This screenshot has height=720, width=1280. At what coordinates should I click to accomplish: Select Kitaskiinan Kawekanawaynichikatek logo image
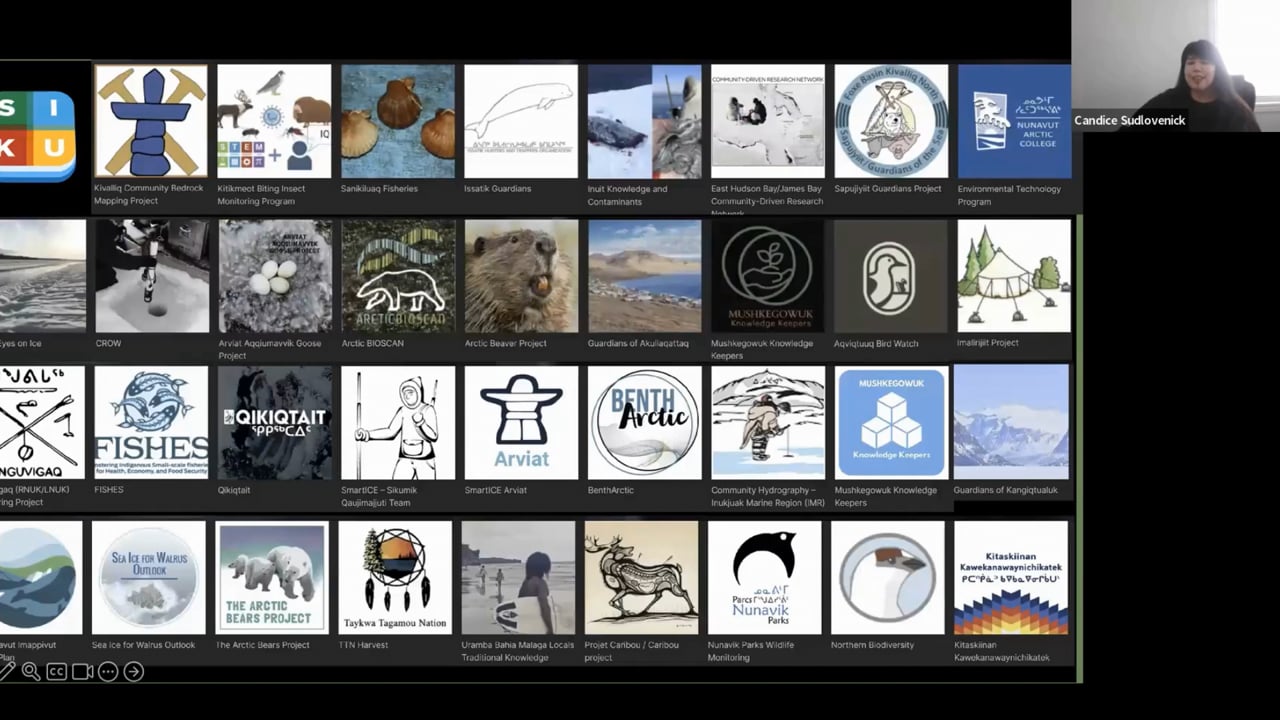[1011, 577]
